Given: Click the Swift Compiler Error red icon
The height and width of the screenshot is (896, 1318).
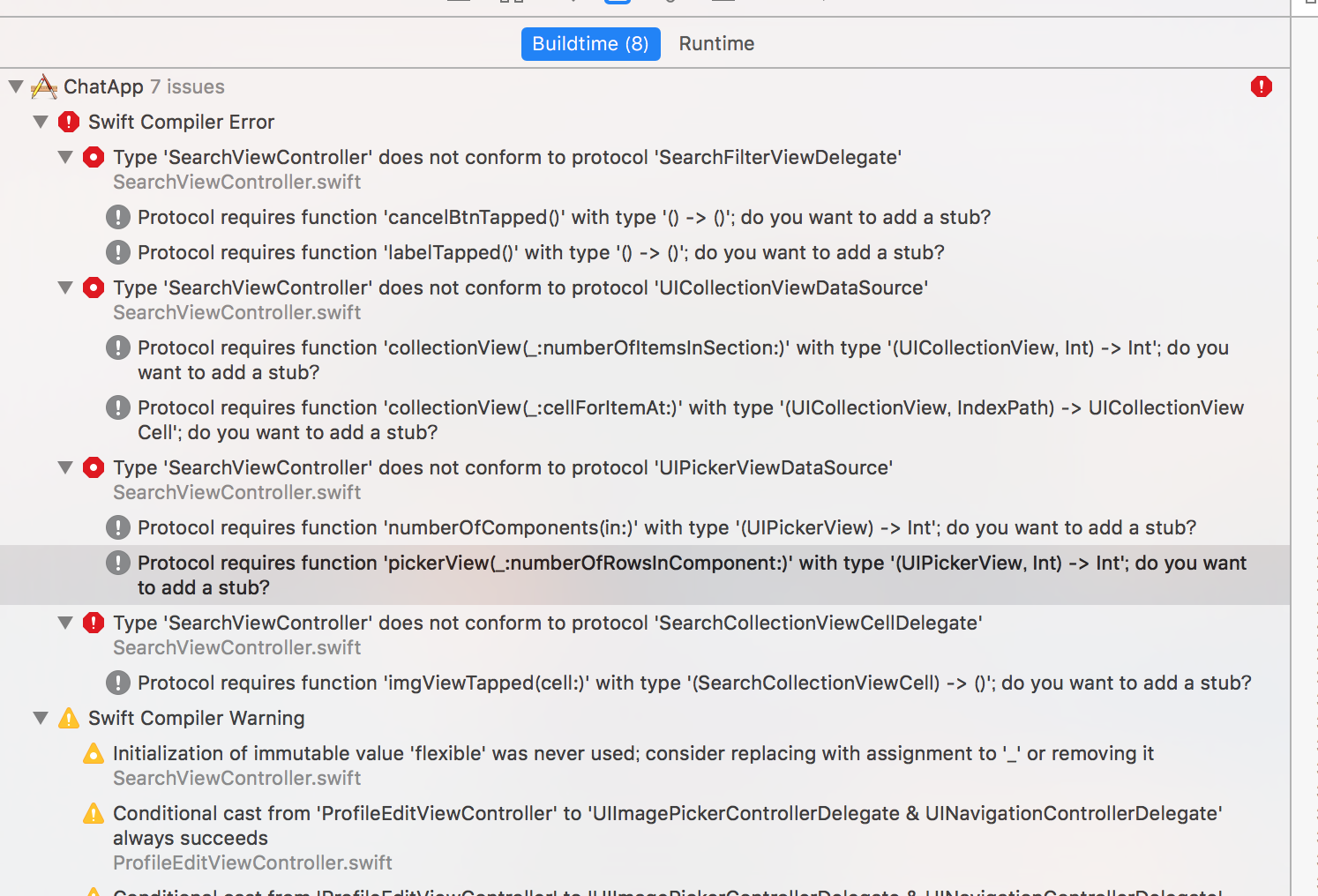Looking at the screenshot, I should tap(69, 122).
